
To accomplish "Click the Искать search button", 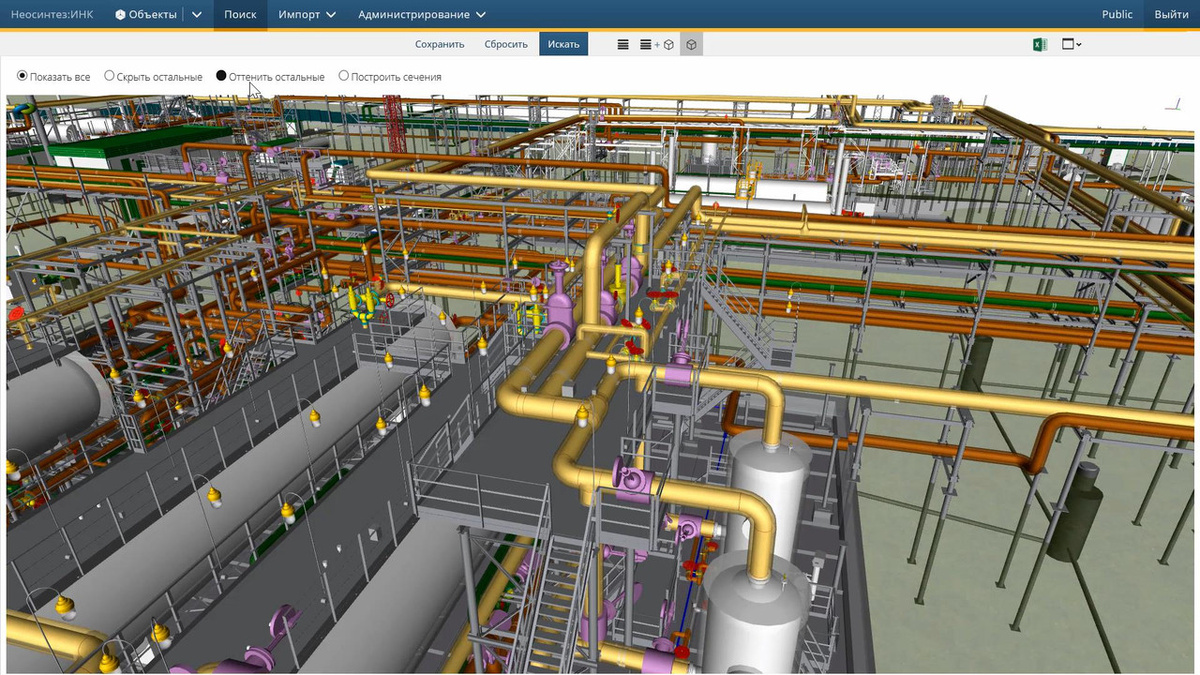I will tap(563, 44).
